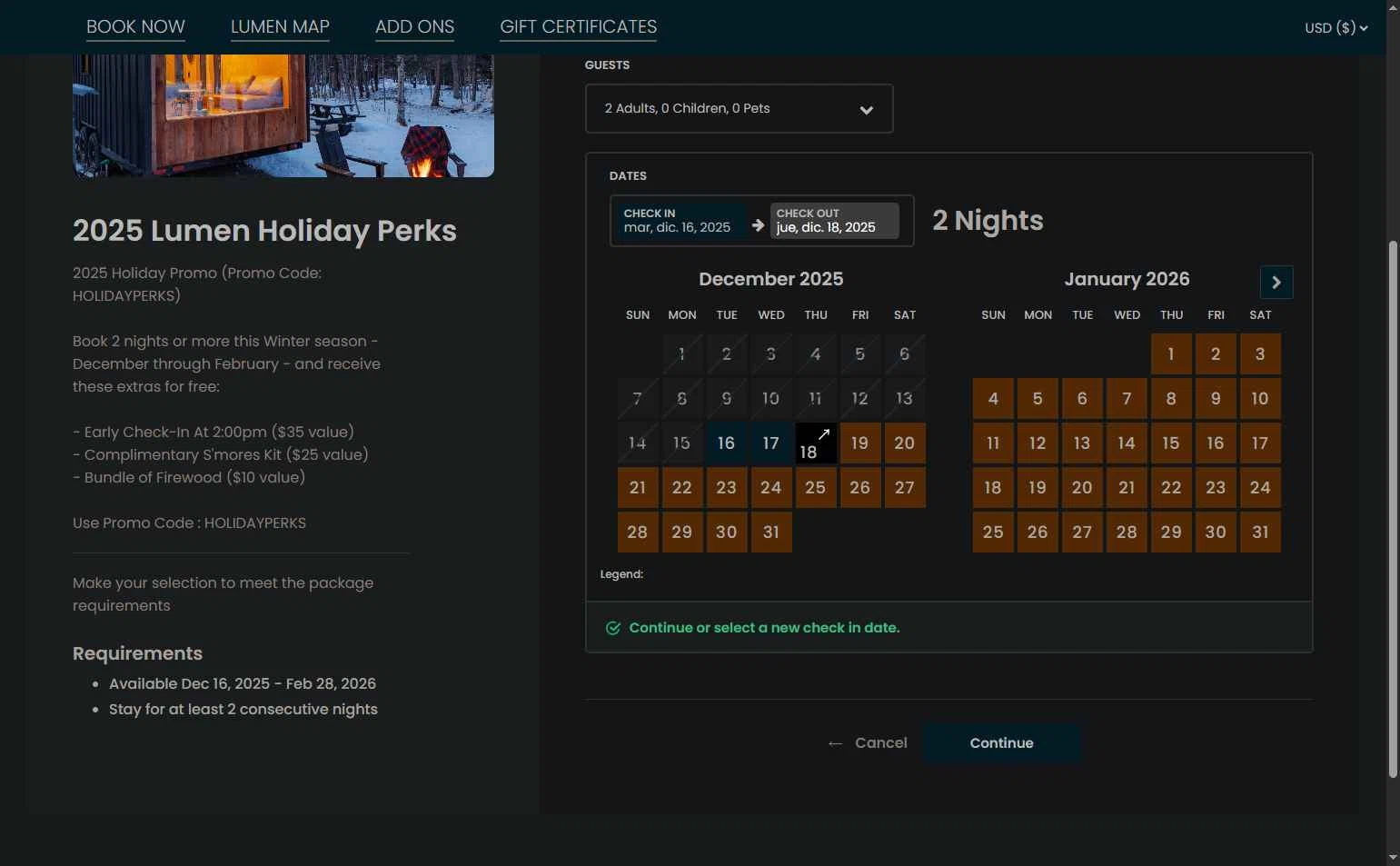Select January 19 date
The width and height of the screenshot is (1400, 866).
click(1038, 488)
